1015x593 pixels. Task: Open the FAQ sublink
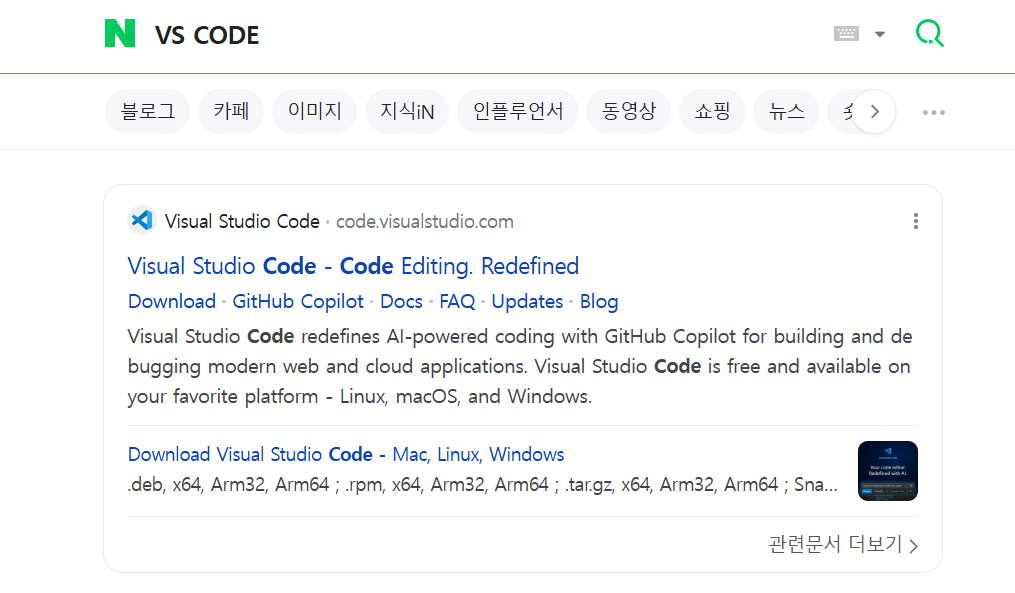(457, 302)
